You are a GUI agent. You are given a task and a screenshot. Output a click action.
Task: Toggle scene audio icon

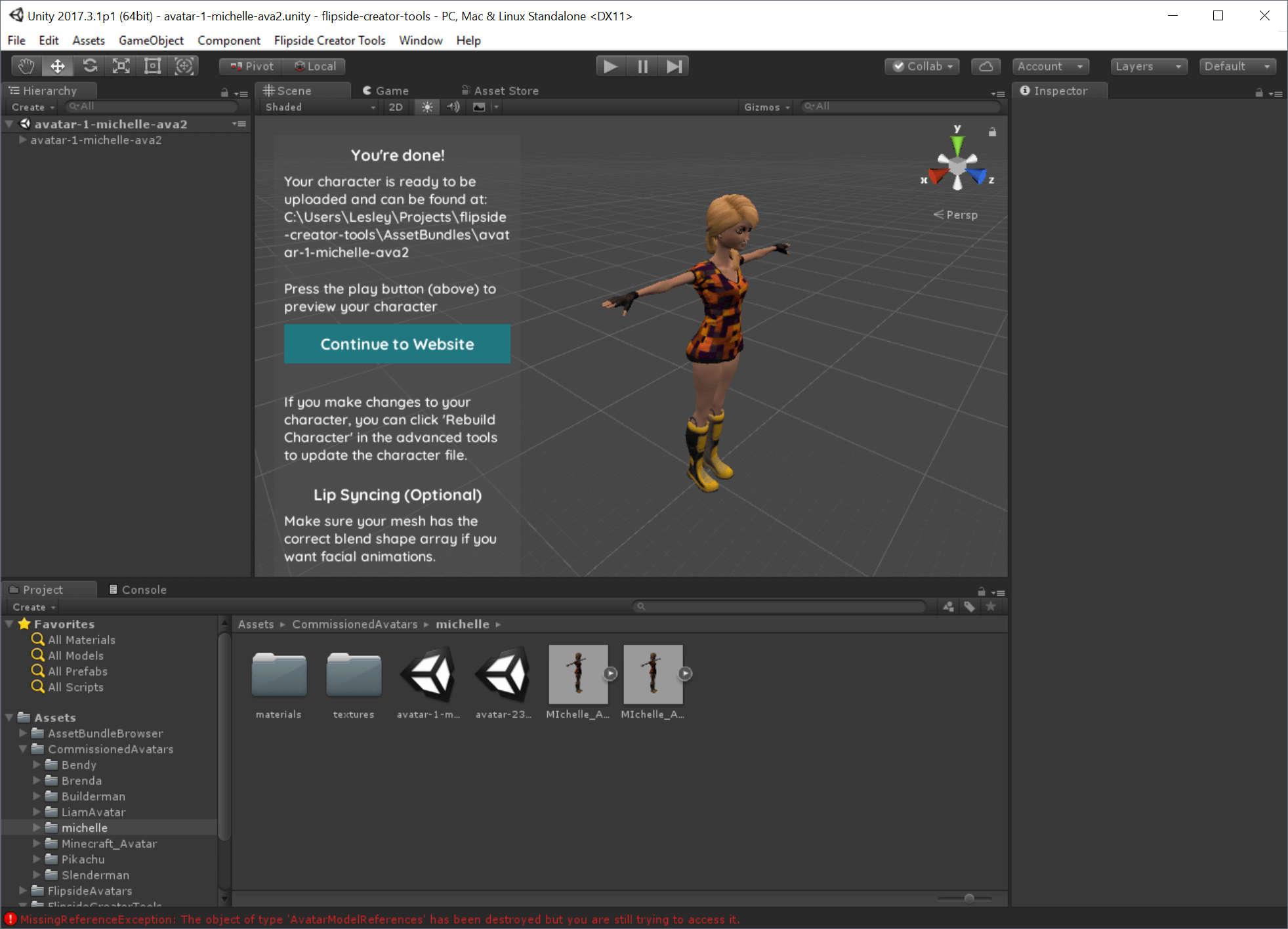453,107
